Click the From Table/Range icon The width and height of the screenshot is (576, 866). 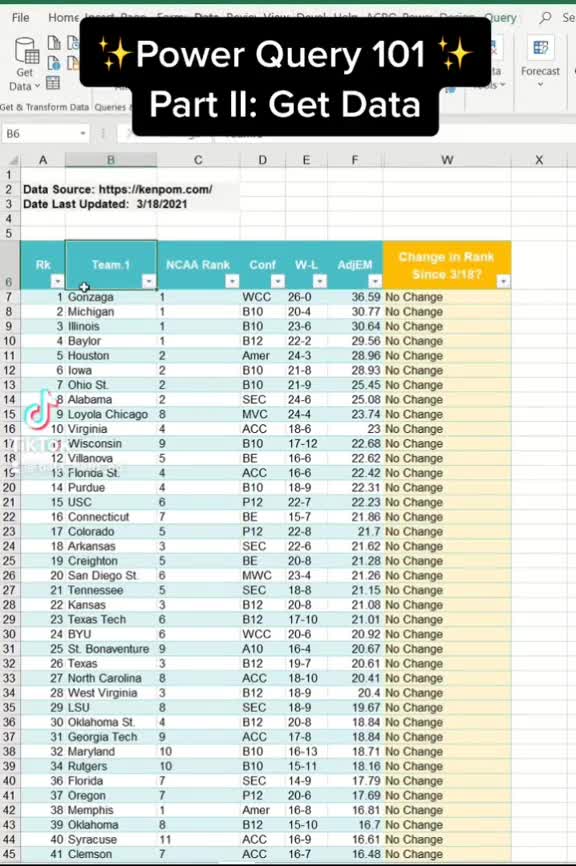coord(53,83)
